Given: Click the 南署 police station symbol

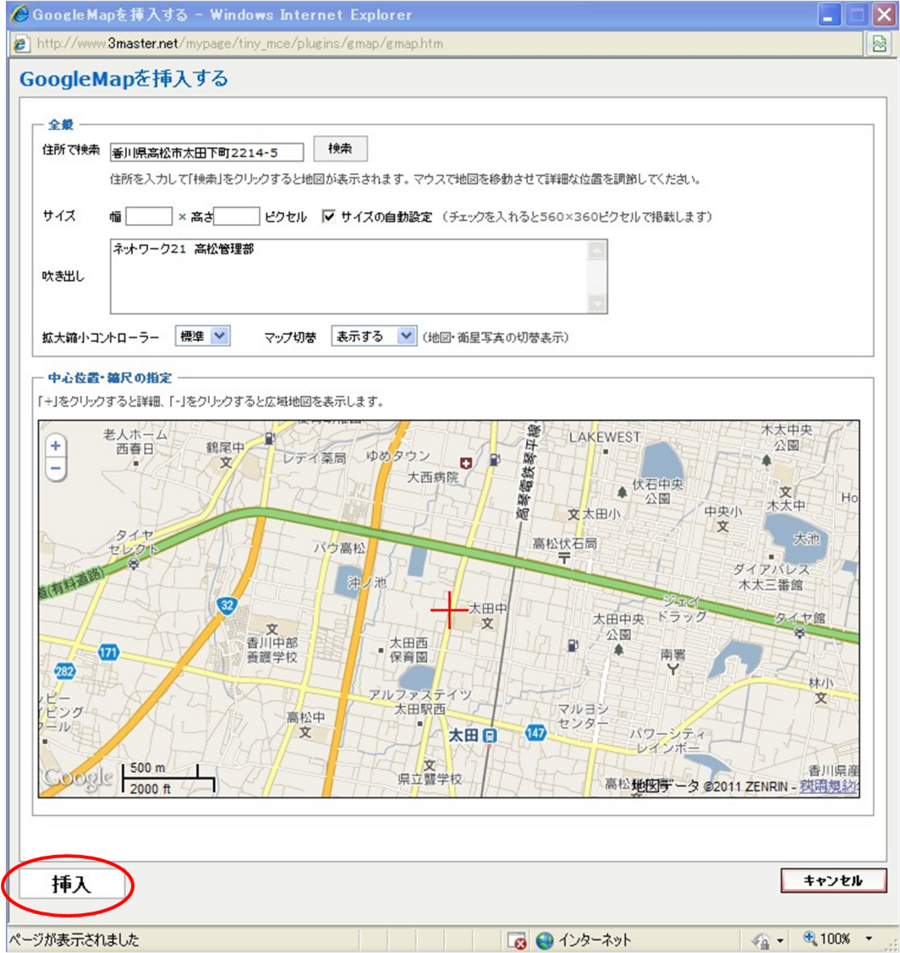Looking at the screenshot, I should point(673,669).
